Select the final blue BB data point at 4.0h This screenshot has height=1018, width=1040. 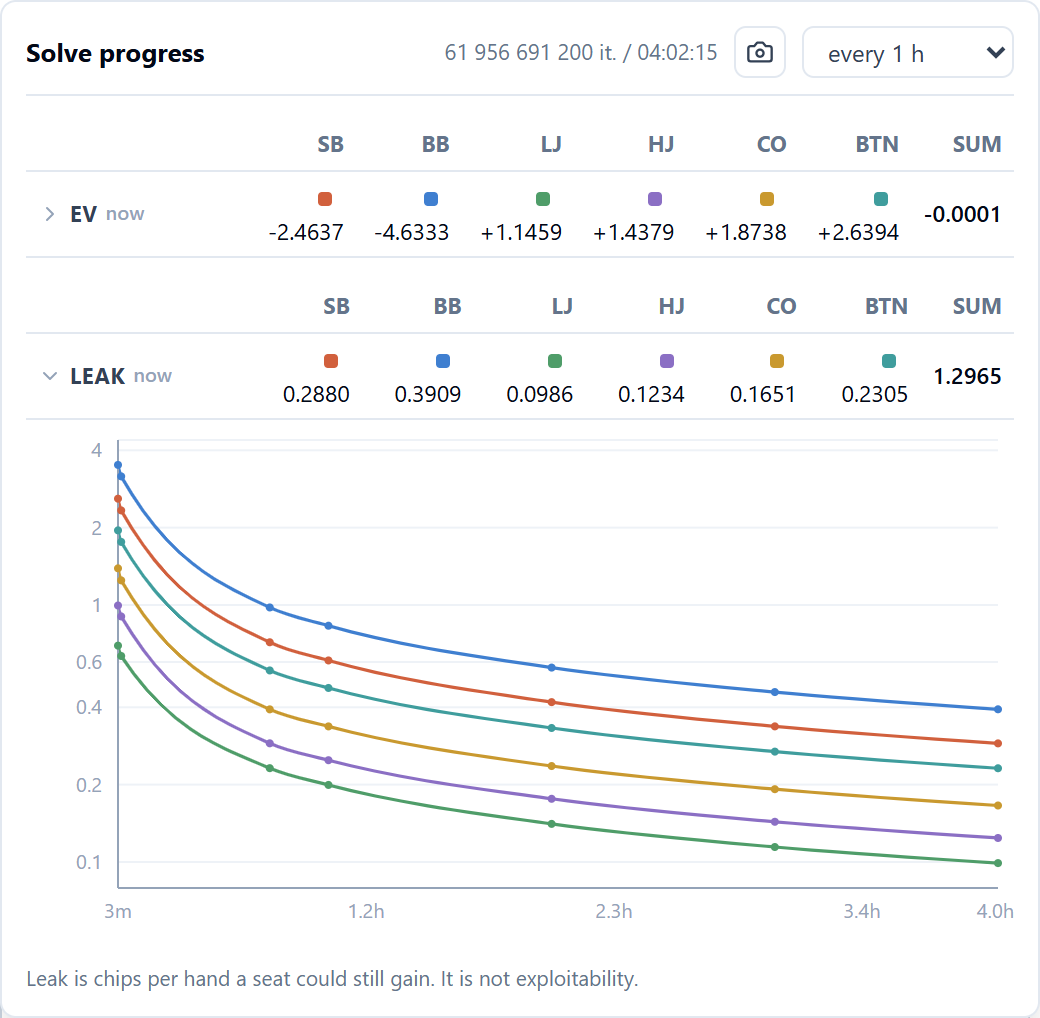[x=998, y=709]
